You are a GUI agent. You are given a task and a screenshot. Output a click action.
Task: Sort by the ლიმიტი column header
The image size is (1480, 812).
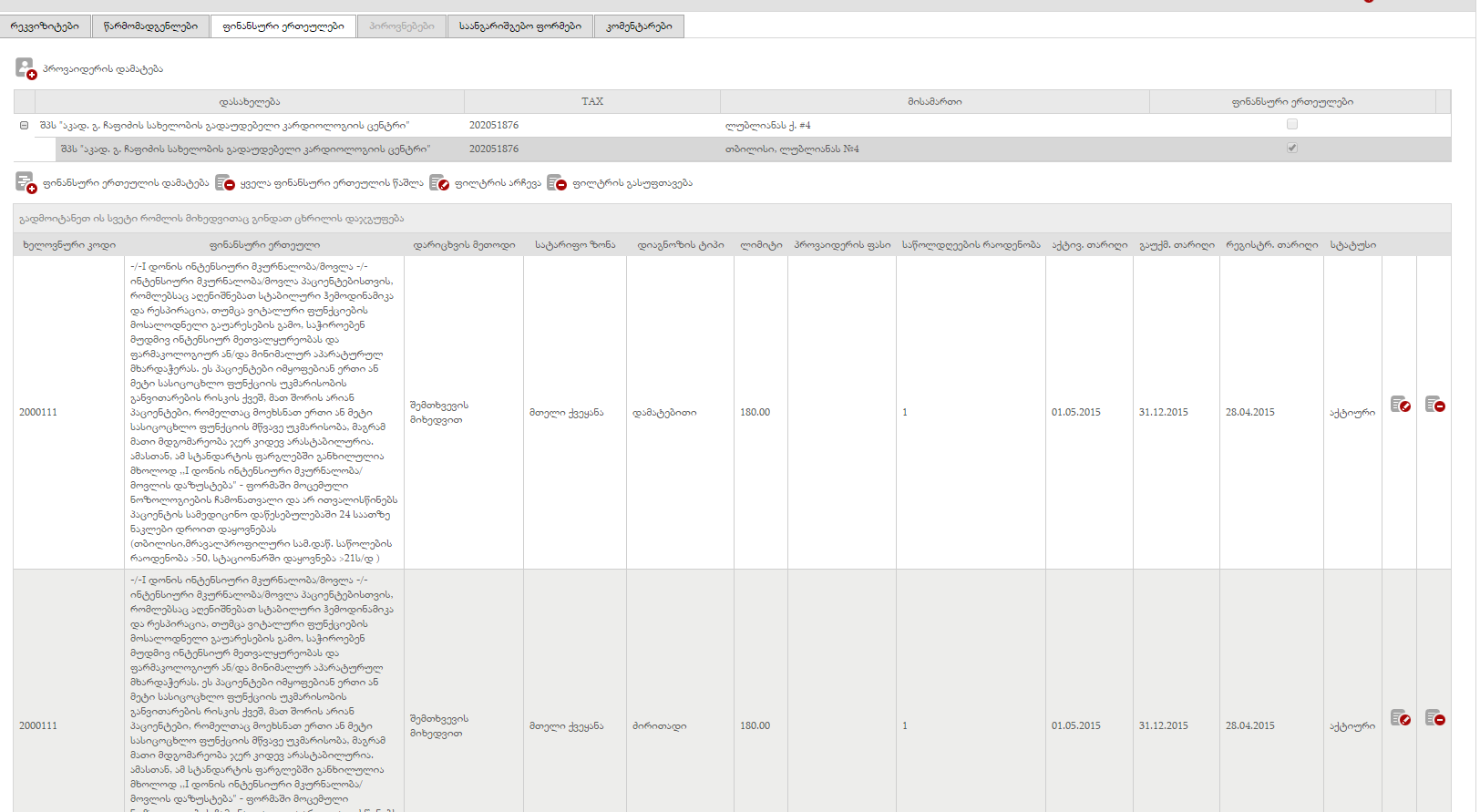(x=761, y=245)
